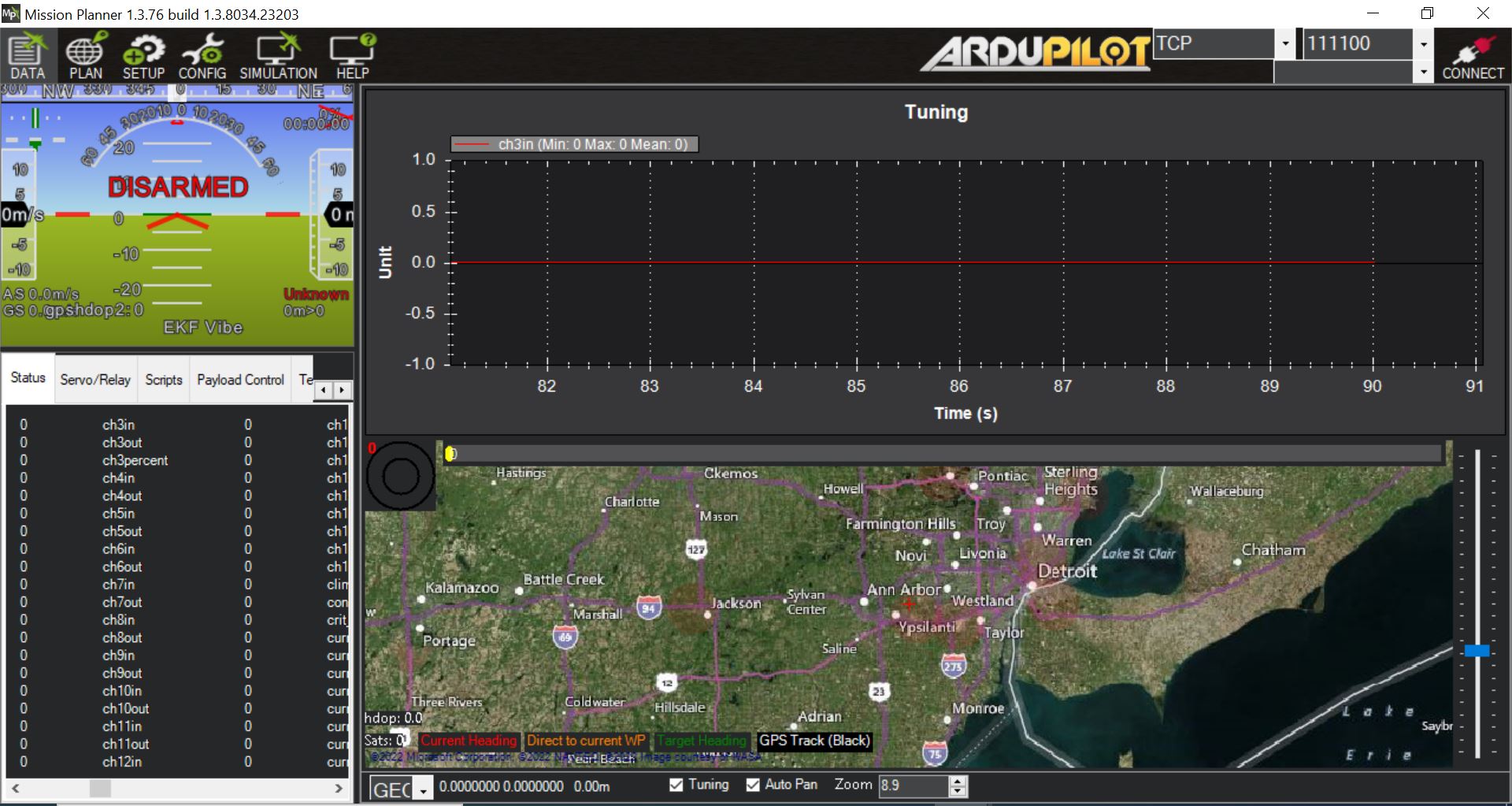Click the ch3in status row
The width and height of the screenshot is (1512, 806).
pyautogui.click(x=178, y=425)
